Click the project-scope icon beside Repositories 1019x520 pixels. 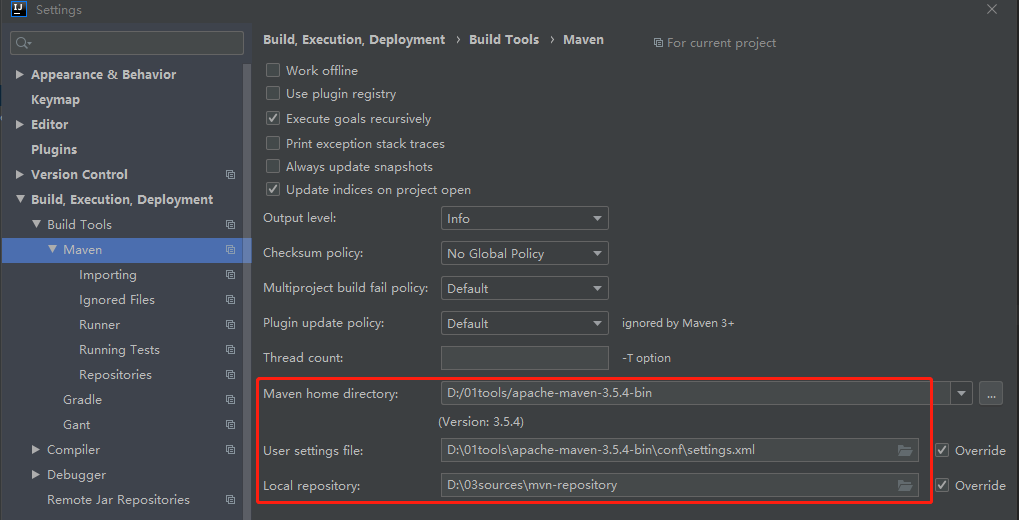(x=231, y=375)
